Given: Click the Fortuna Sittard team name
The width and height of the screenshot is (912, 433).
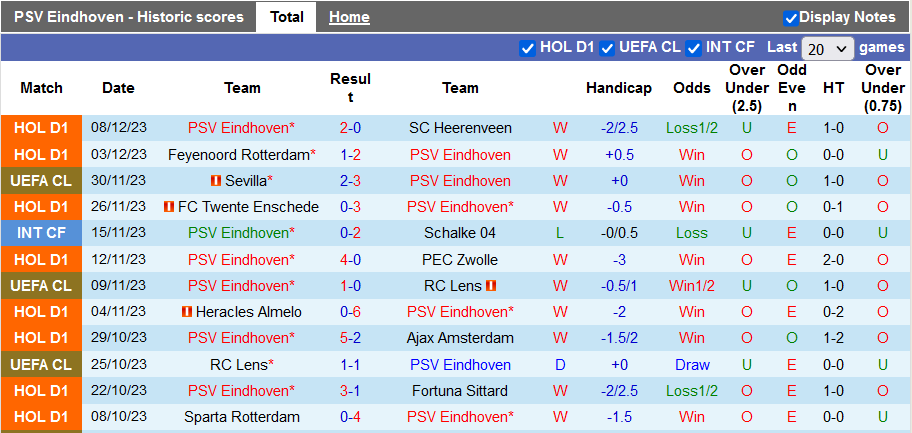Looking at the screenshot, I should pos(460,391).
